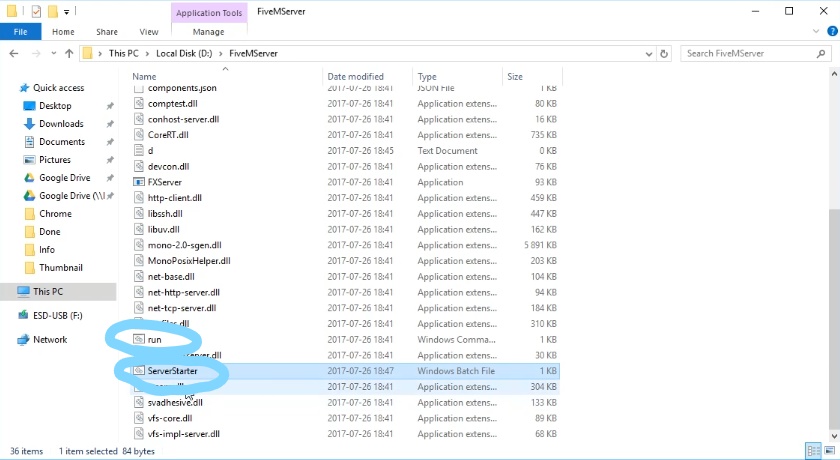Go up one folder level
This screenshot has height=460, width=840.
(x=69, y=53)
